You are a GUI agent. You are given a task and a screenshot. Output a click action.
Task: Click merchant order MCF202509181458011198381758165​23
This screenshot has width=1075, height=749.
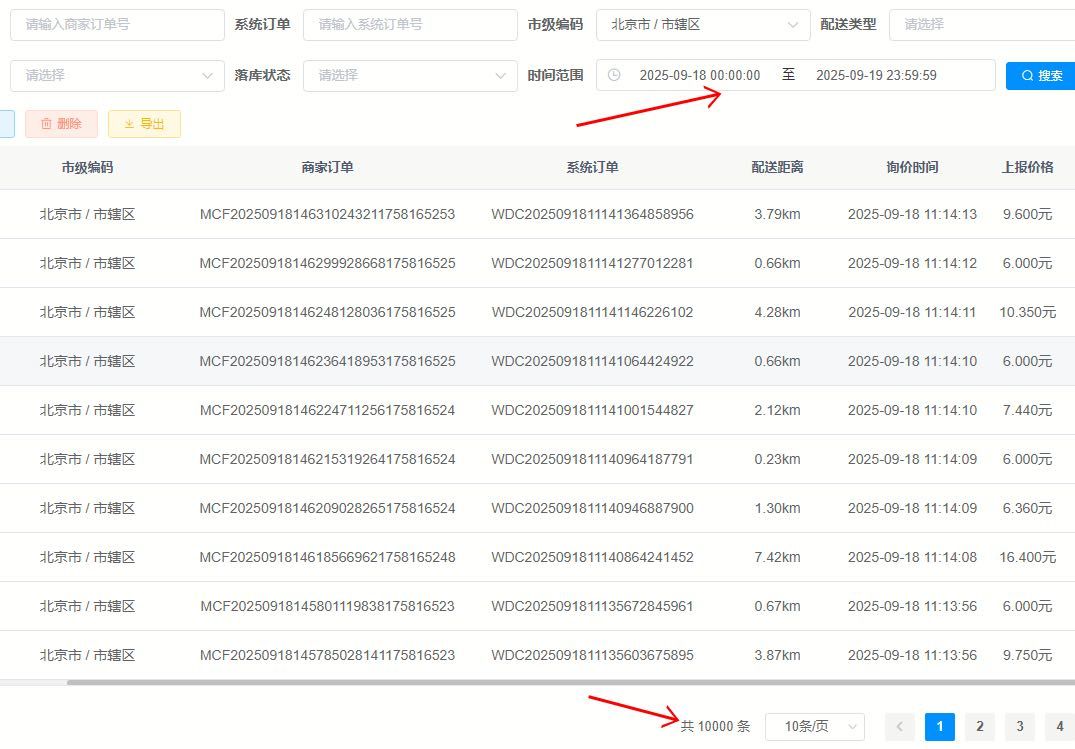point(327,607)
